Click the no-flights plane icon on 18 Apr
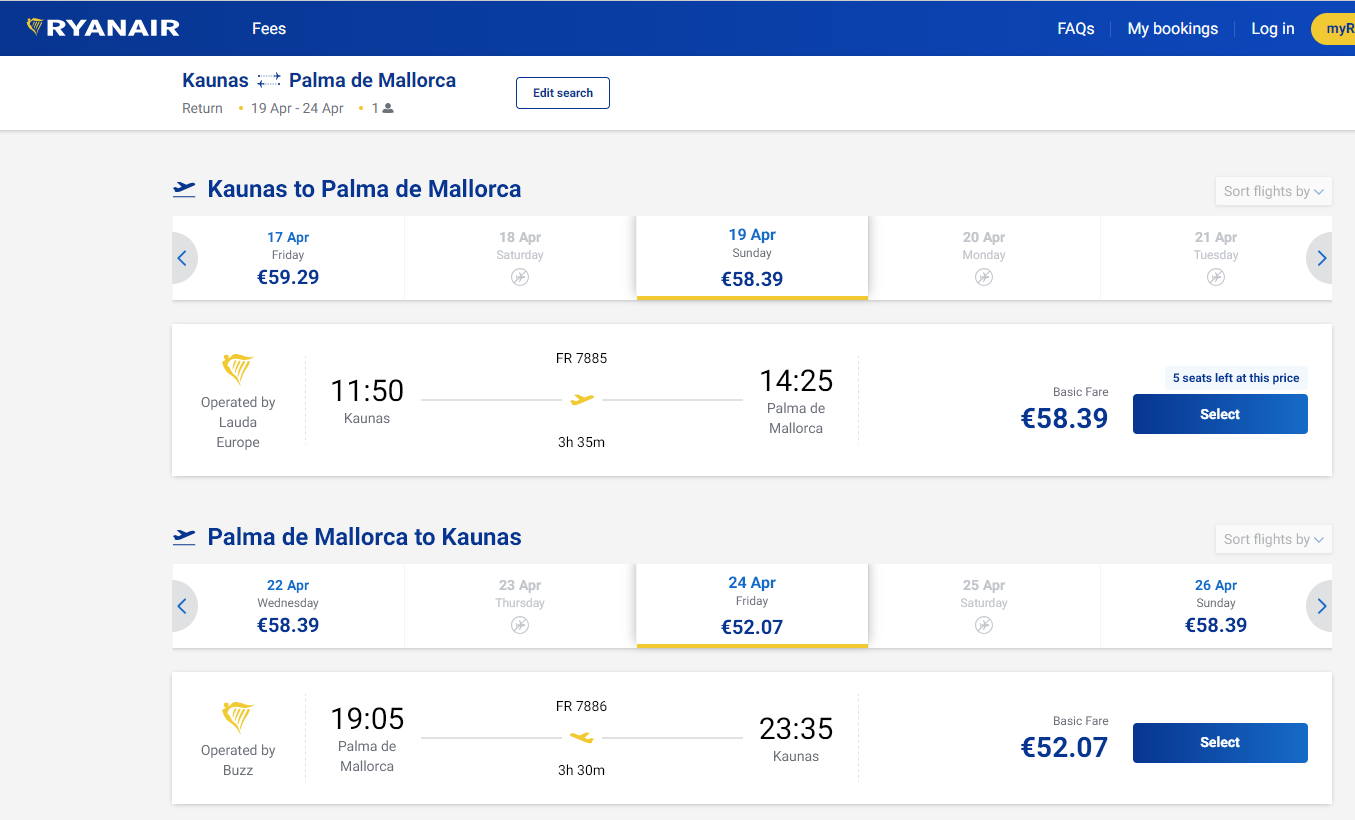1355x820 pixels. (x=519, y=277)
